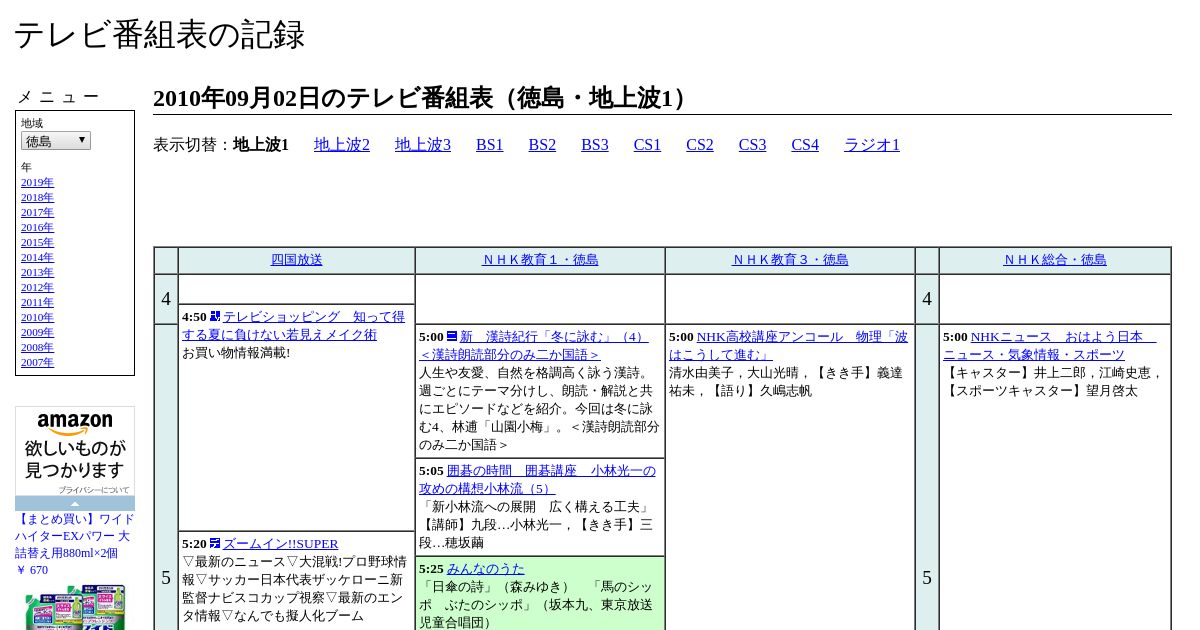Click the Amazon ad banner text 欲しいものが見つかります
The width and height of the screenshot is (1200, 630).
75,459
